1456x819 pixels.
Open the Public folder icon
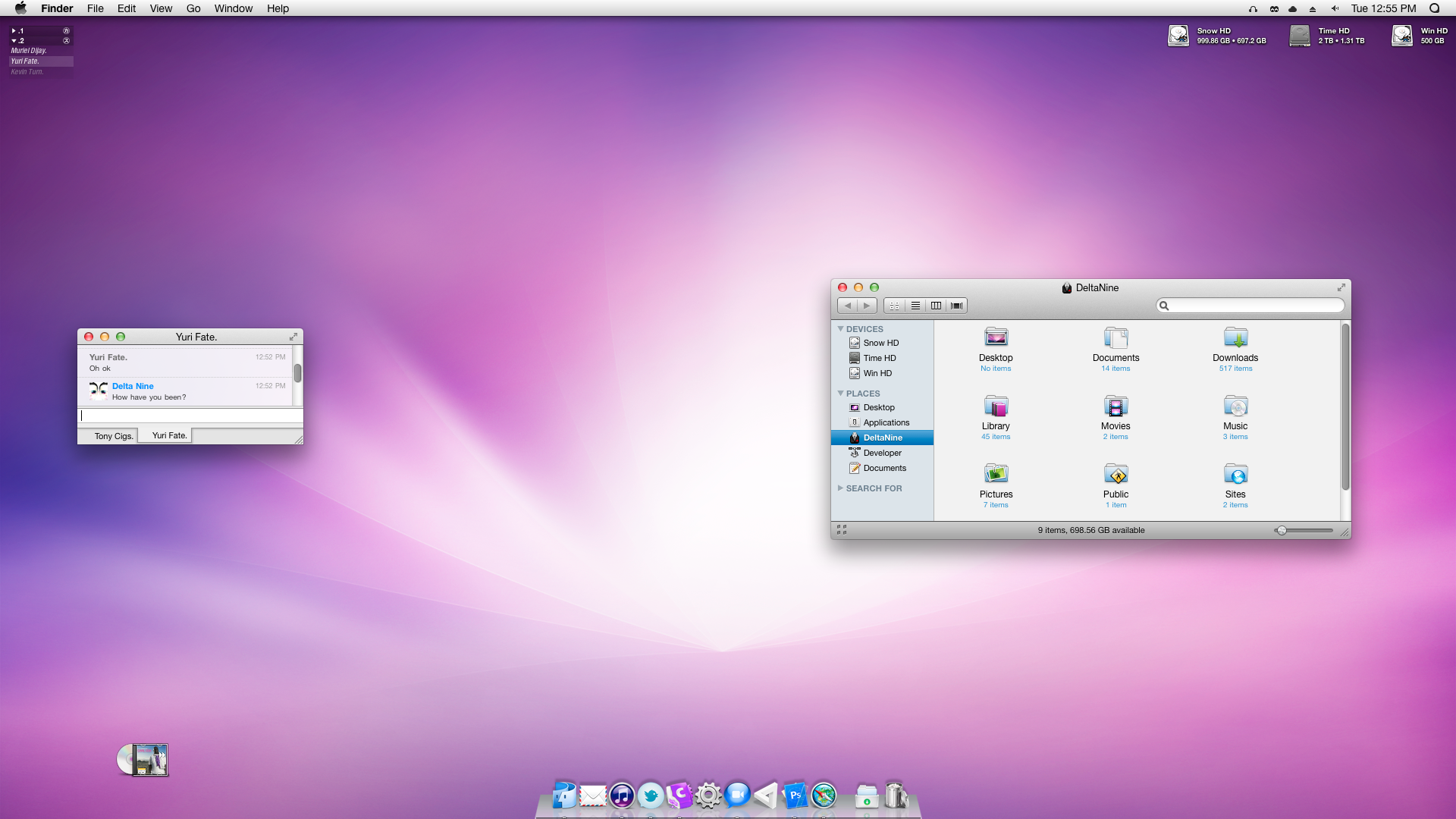(1116, 474)
